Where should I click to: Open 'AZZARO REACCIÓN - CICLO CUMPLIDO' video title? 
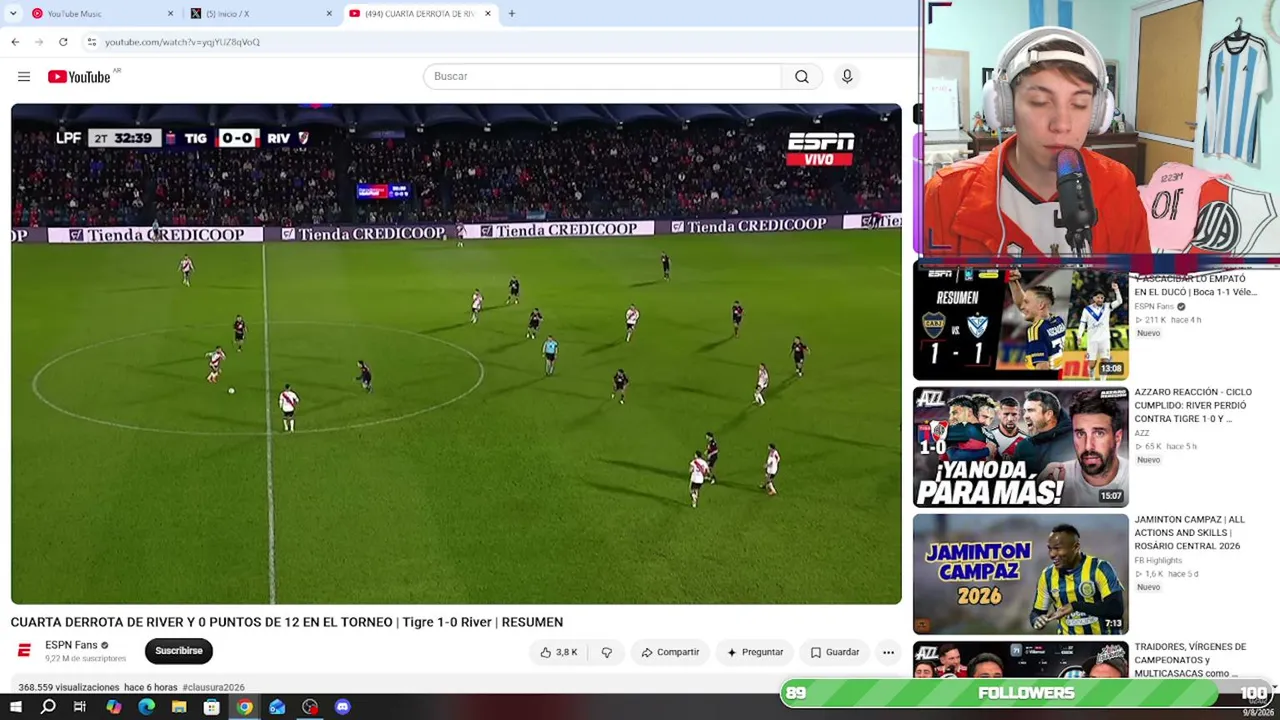coord(1193,405)
